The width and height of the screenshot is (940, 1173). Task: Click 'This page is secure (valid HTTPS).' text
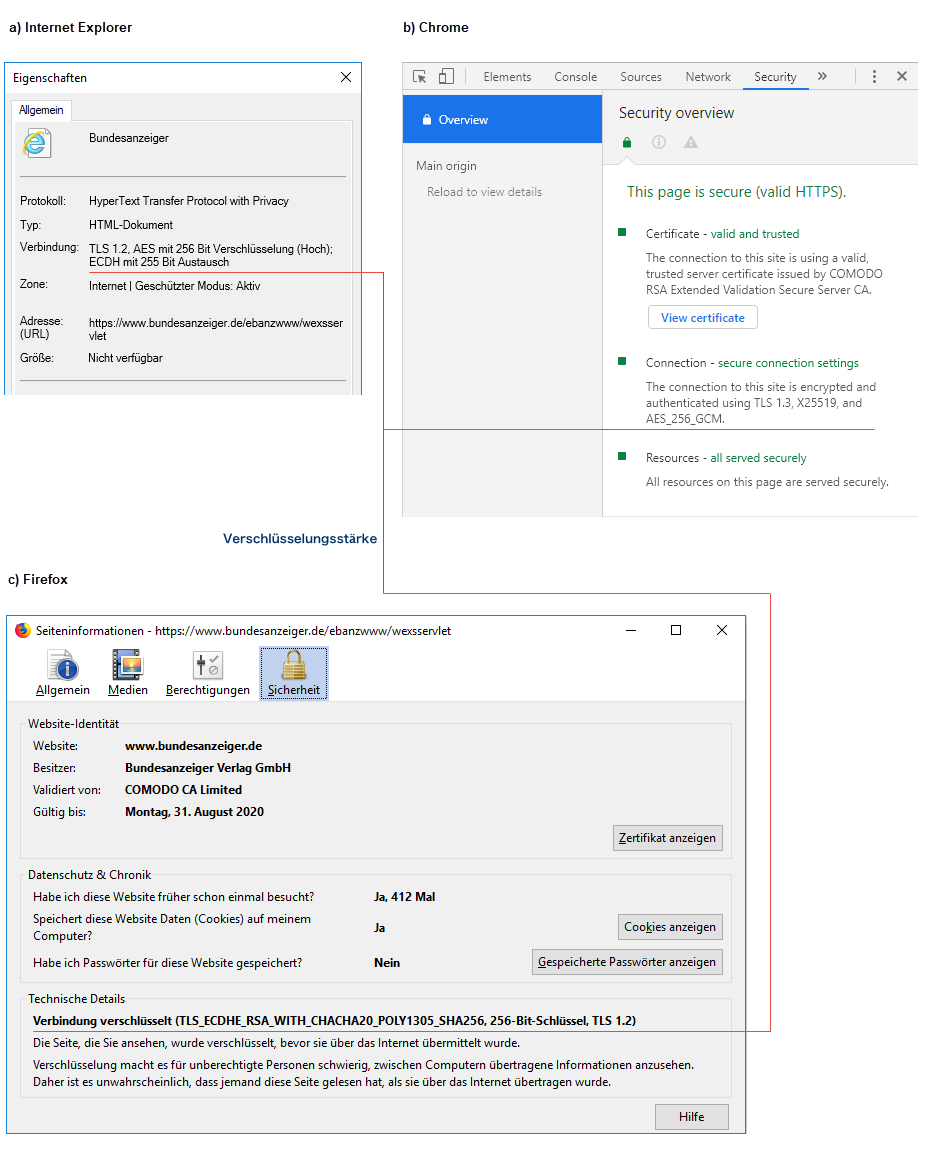[736, 192]
